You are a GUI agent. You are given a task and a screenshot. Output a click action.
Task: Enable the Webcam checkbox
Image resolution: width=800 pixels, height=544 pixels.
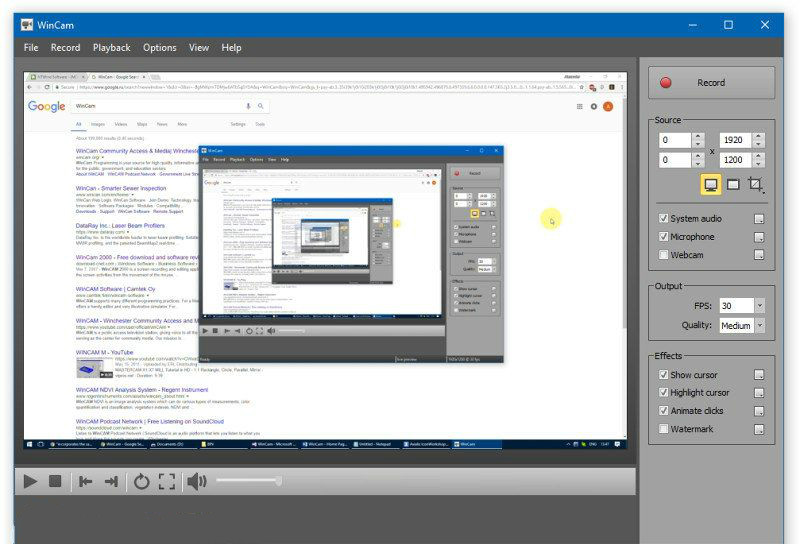(663, 255)
